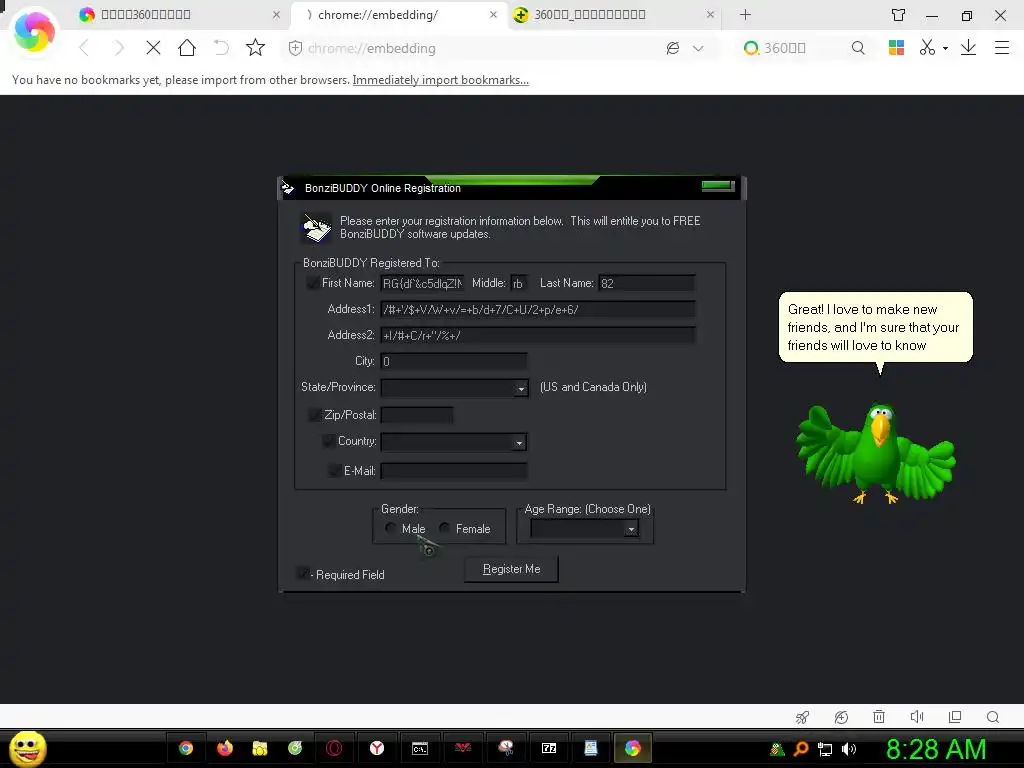The image size is (1024, 768).
Task: Open the skin shirt icon in title bar
Action: click(x=899, y=15)
